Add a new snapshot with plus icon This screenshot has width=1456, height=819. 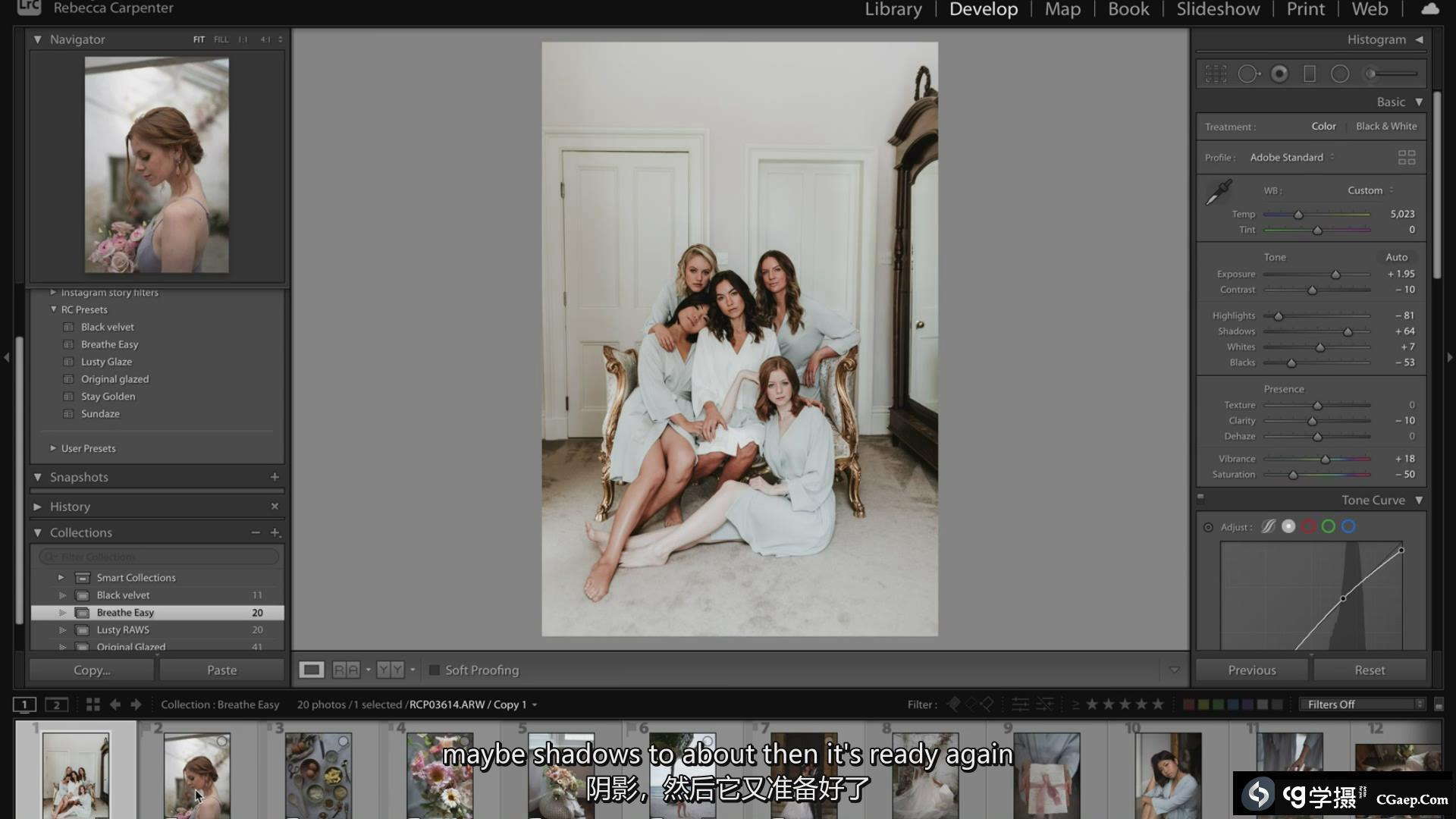pyautogui.click(x=275, y=477)
